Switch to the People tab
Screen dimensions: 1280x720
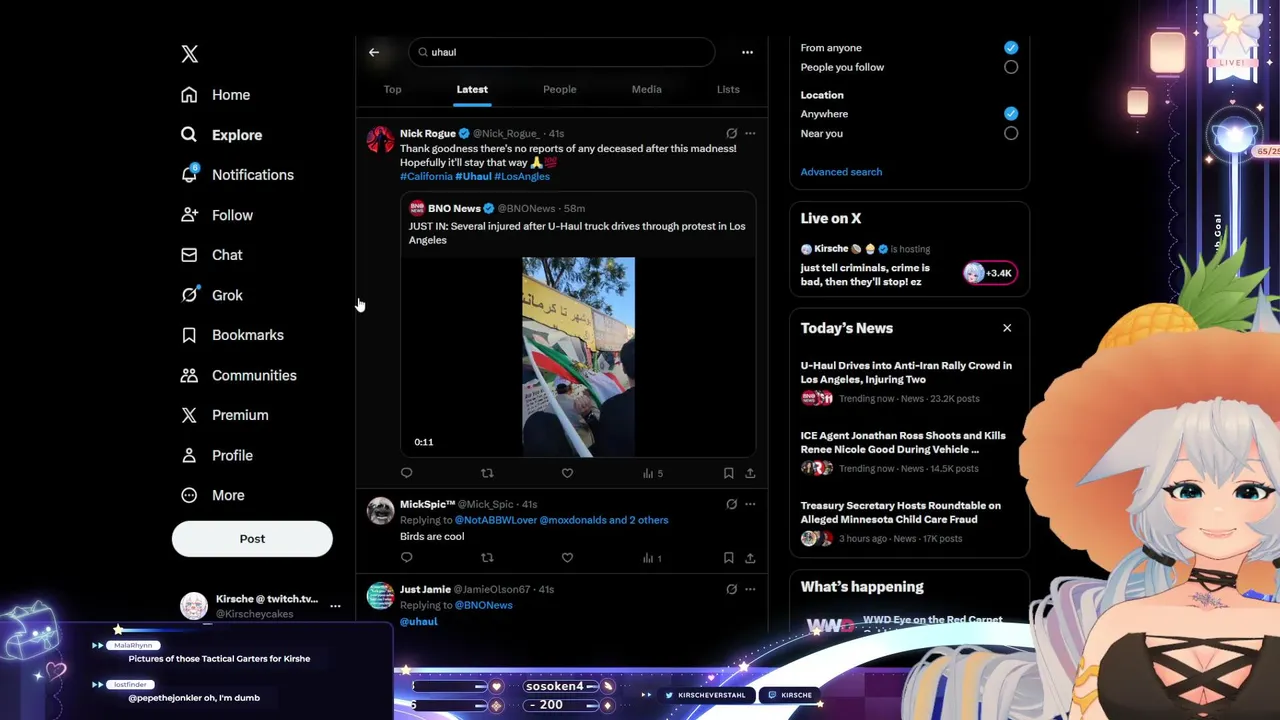(x=559, y=89)
